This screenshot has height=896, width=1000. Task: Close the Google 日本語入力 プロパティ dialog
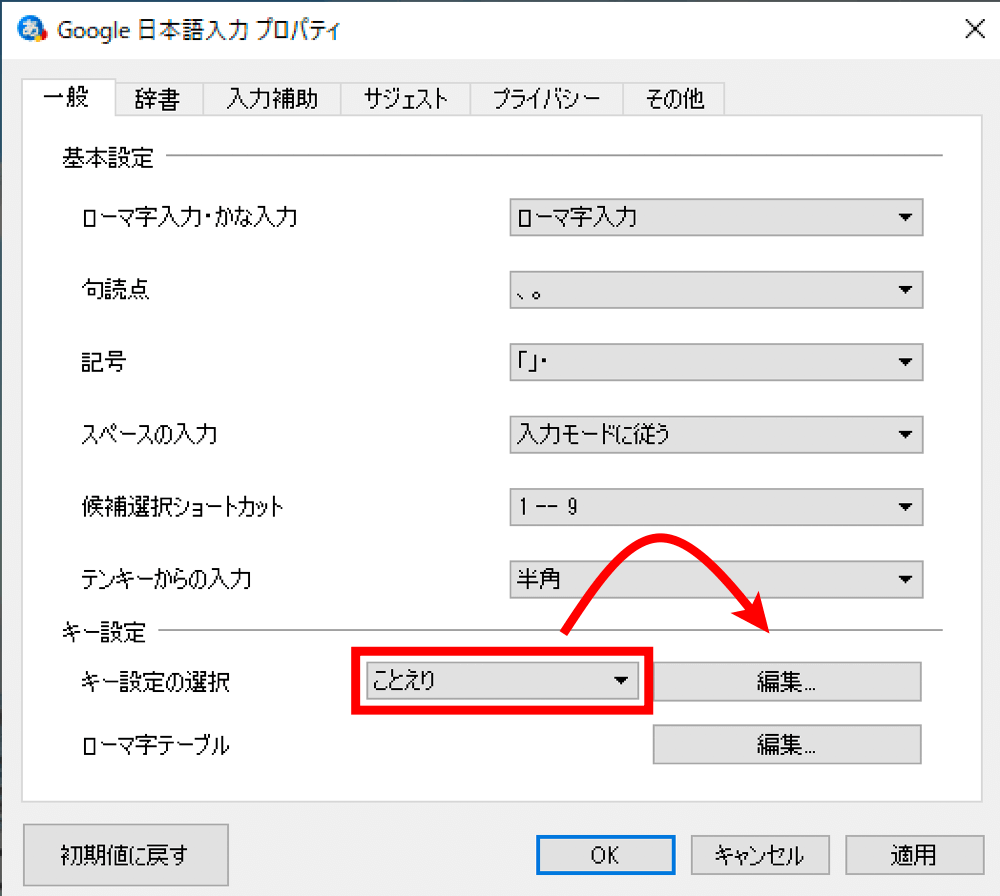tap(974, 29)
